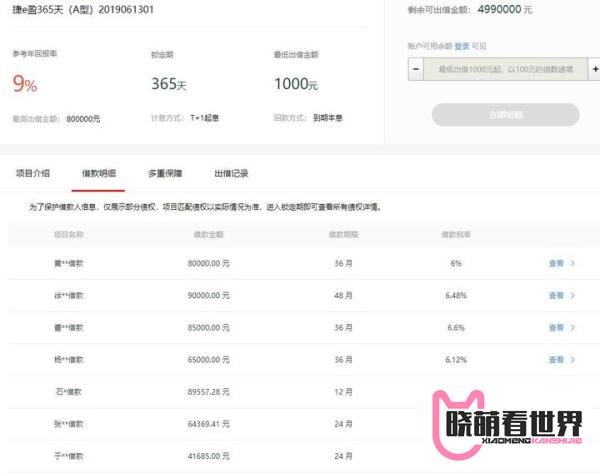
Task: Click the 12 月 loan term cell
Action: click(343, 392)
